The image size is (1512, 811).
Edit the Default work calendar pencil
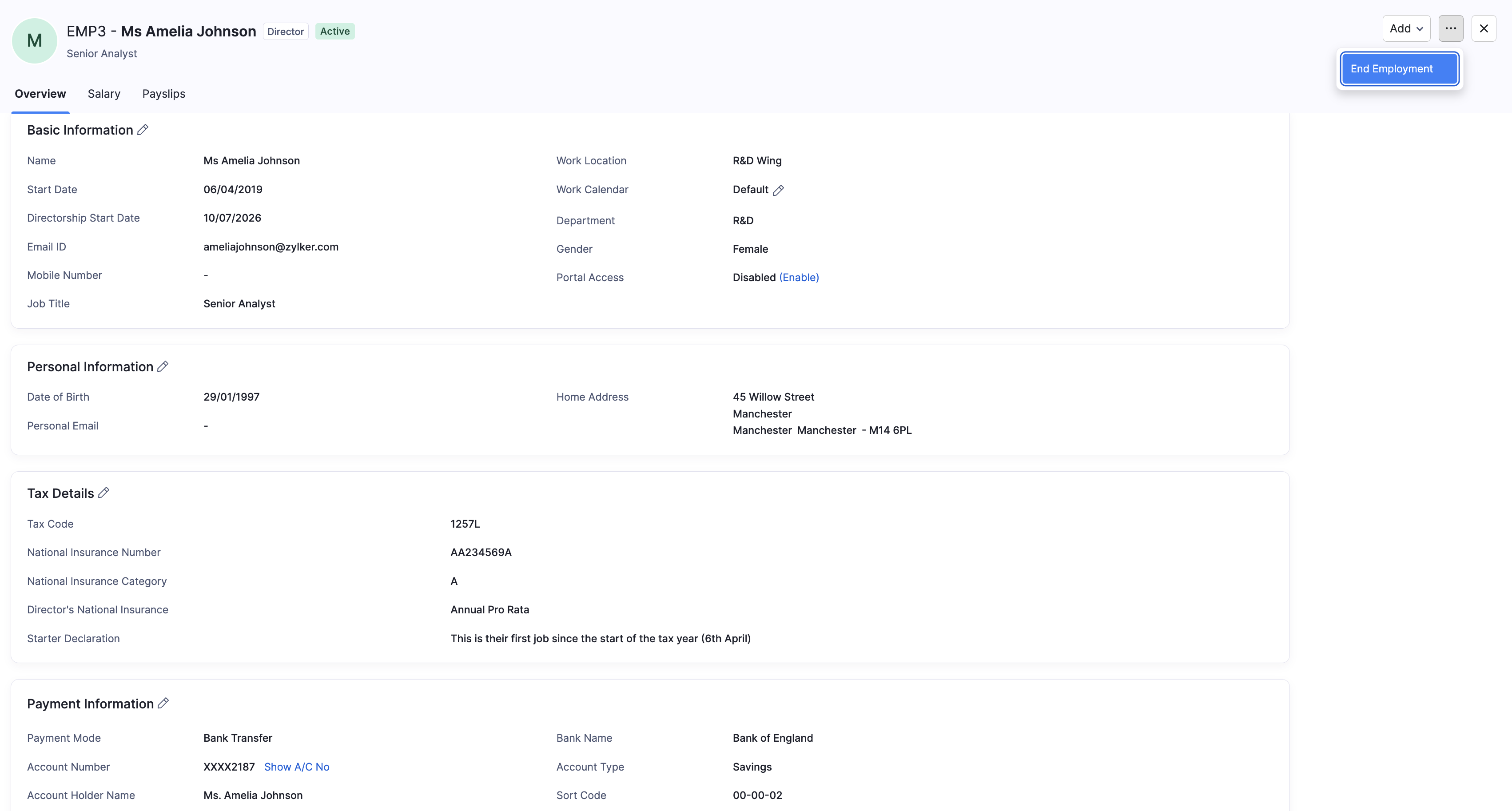[x=778, y=190]
